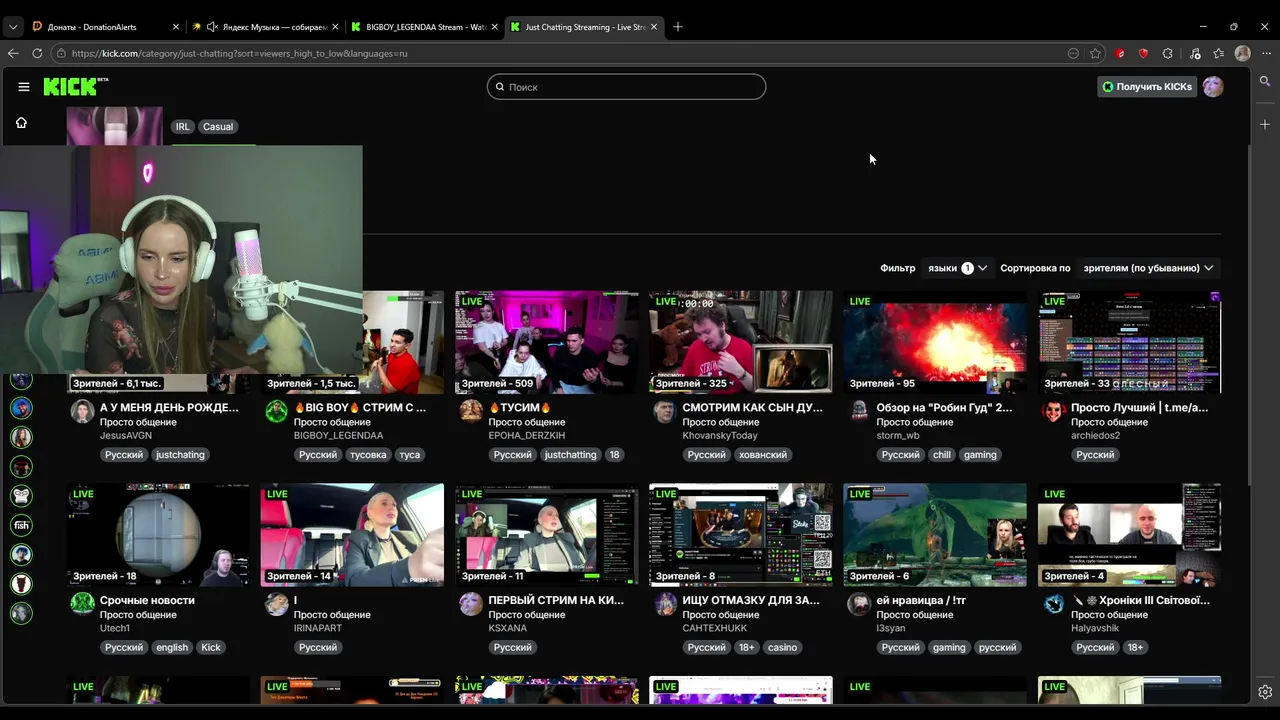Close the DonationAlerts tab
This screenshot has width=1280, height=720.
pos(176,27)
